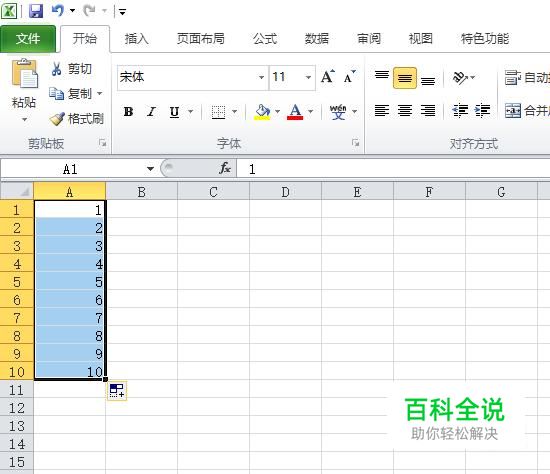
Task: Open the Name Box dropdown arrow
Action: [150, 169]
